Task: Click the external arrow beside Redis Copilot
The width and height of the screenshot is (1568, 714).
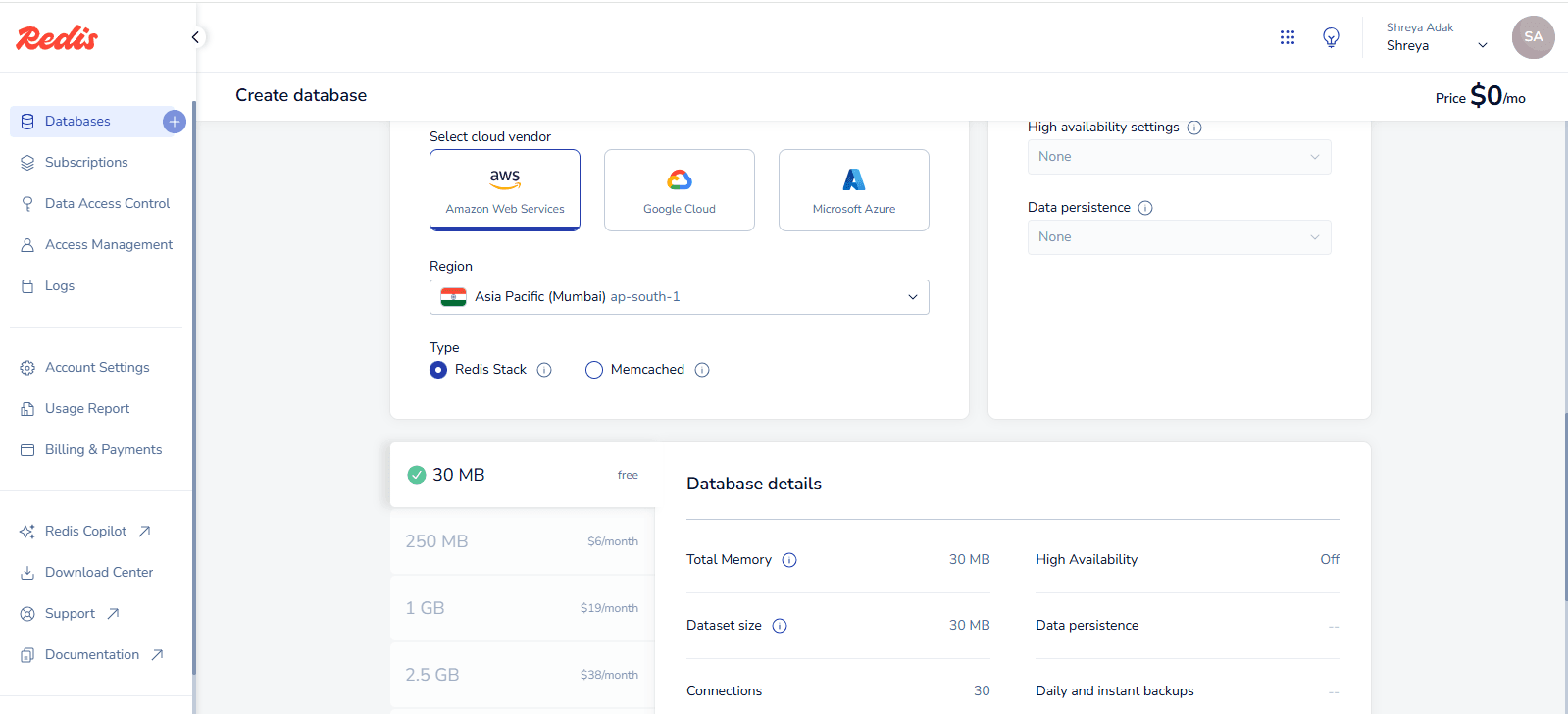Action: click(x=144, y=532)
